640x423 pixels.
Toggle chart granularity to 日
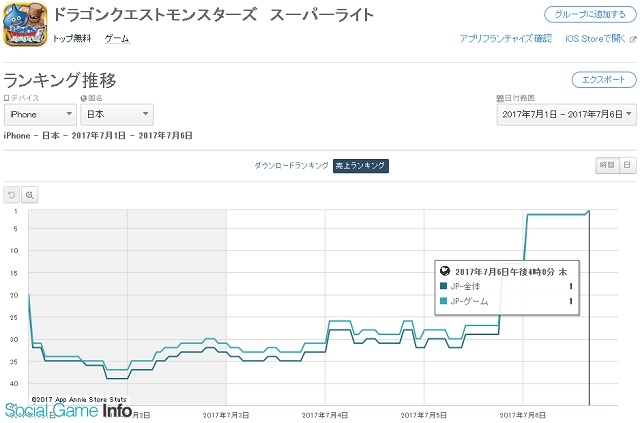(x=627, y=165)
